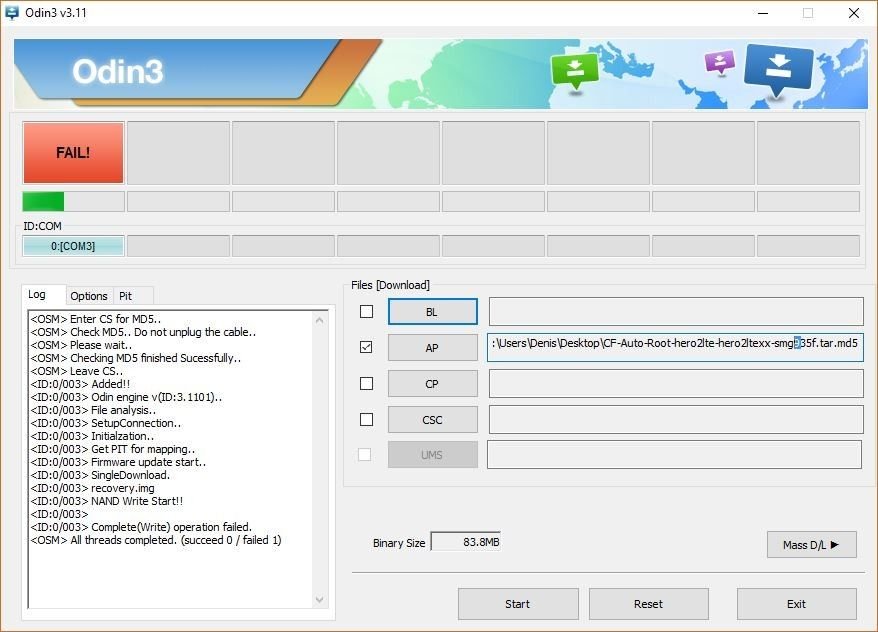
Task: Click log line 'File analysis..'
Action: pyautogui.click(x=93, y=410)
